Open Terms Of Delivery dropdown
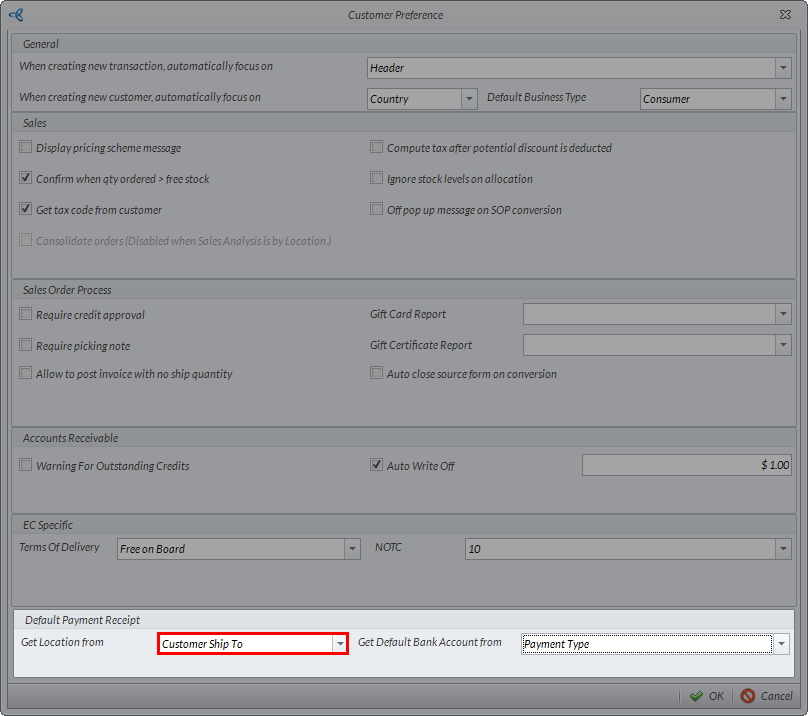Viewport: 808px width, 716px height. (x=352, y=549)
